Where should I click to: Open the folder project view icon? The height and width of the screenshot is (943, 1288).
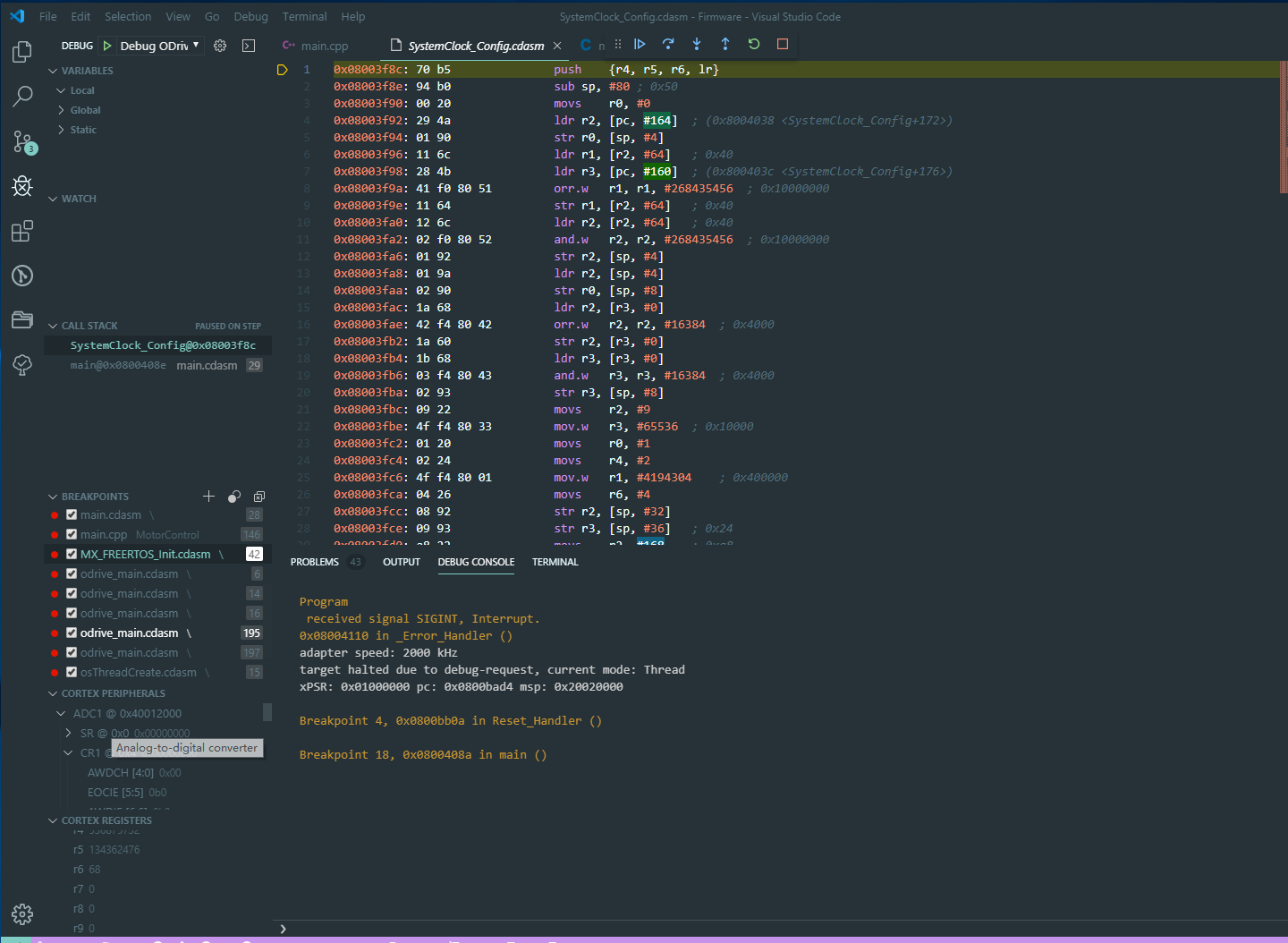22,319
